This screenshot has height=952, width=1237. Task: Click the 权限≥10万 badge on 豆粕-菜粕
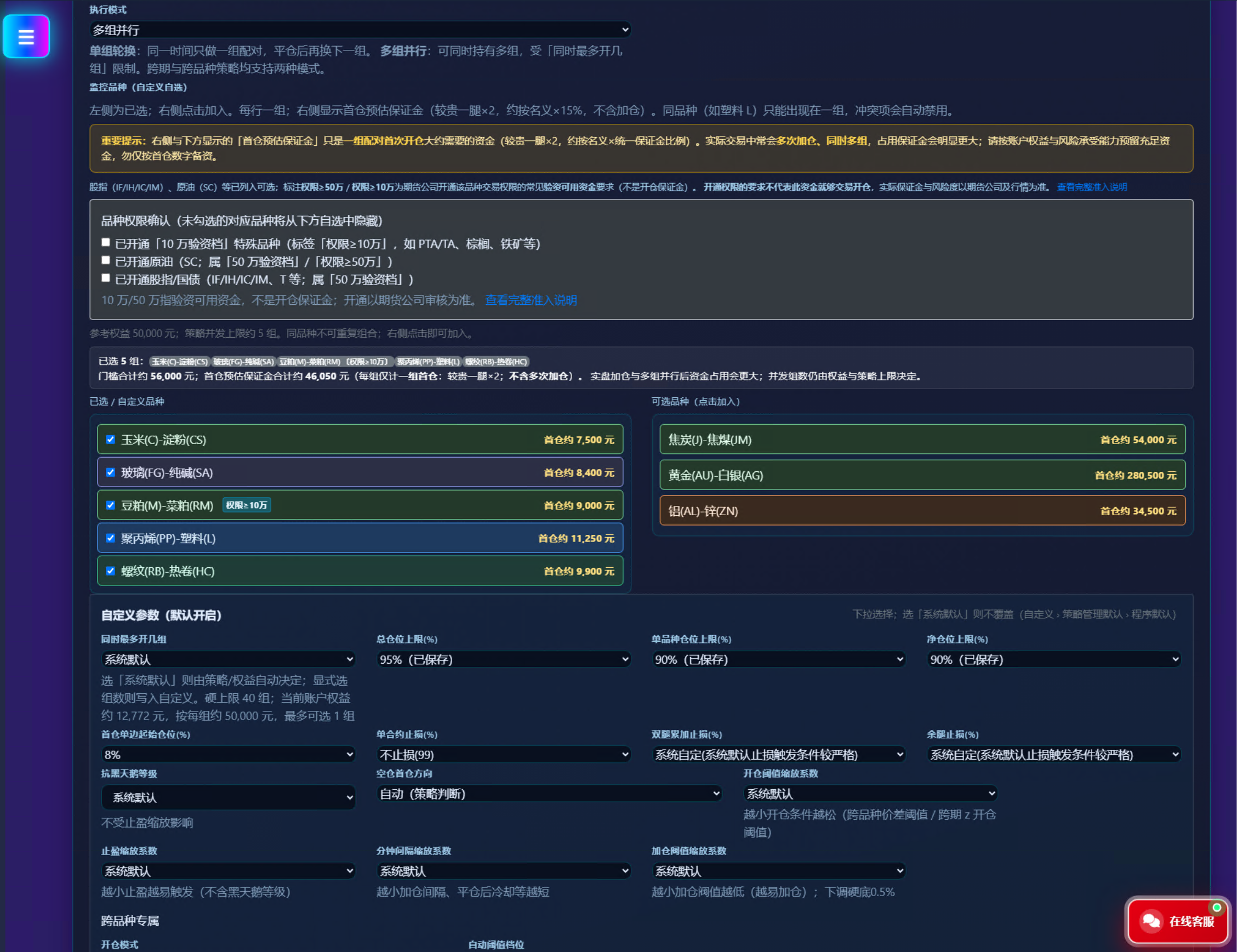pyautogui.click(x=247, y=505)
